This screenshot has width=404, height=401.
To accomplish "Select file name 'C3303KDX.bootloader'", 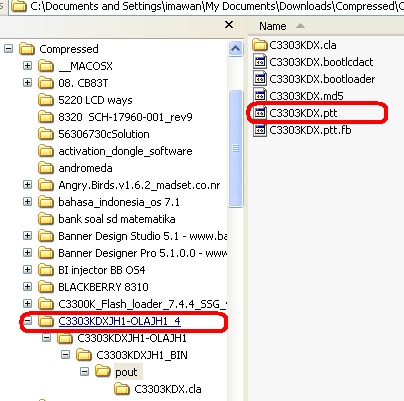I will (322, 79).
